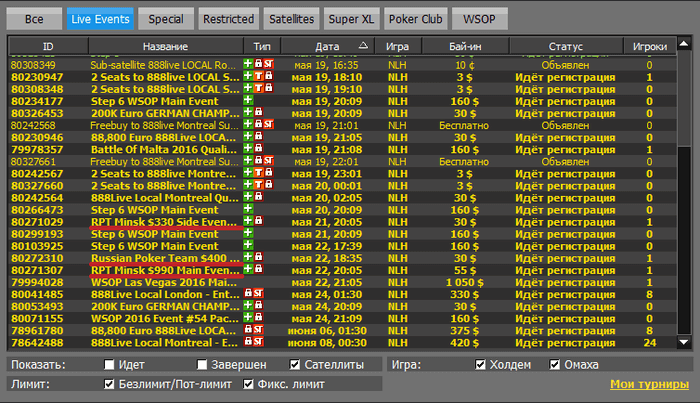
Task: Click green plus icon for WSOP Las Vegas 2016 Main
Action: coord(249,281)
